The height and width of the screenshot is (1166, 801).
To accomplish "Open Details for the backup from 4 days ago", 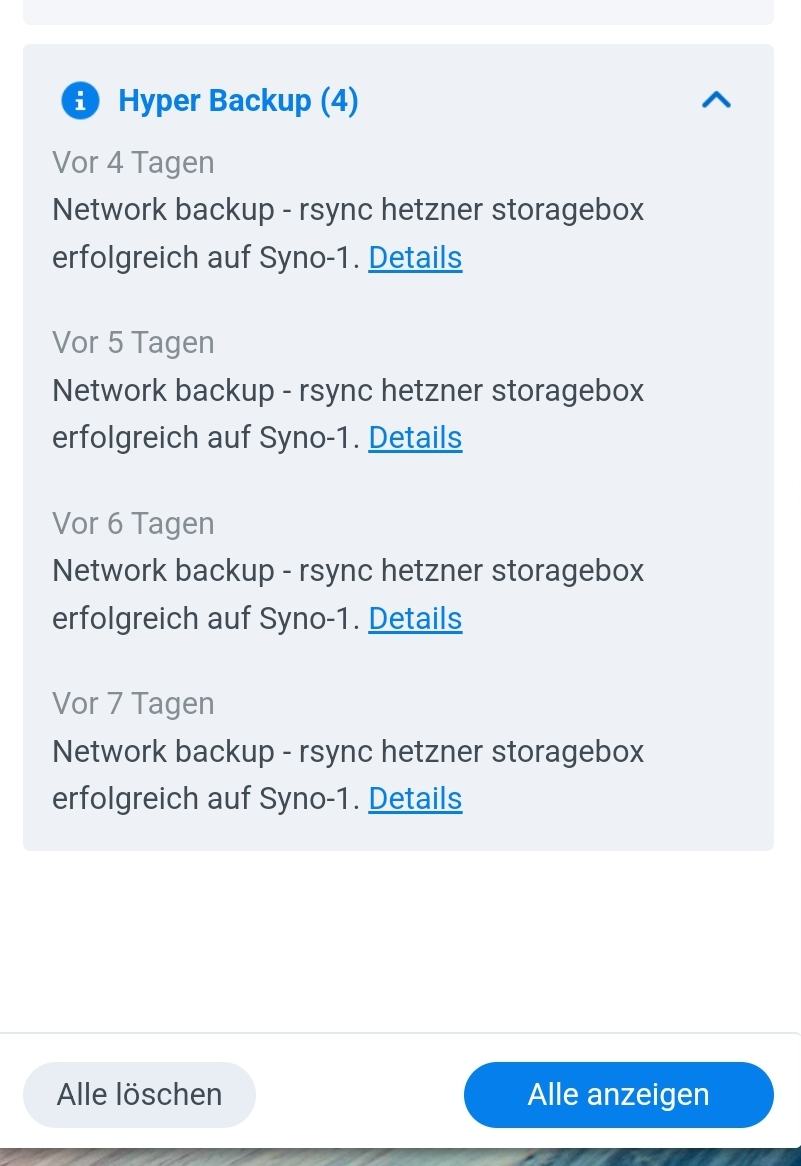I will pyautogui.click(x=415, y=258).
